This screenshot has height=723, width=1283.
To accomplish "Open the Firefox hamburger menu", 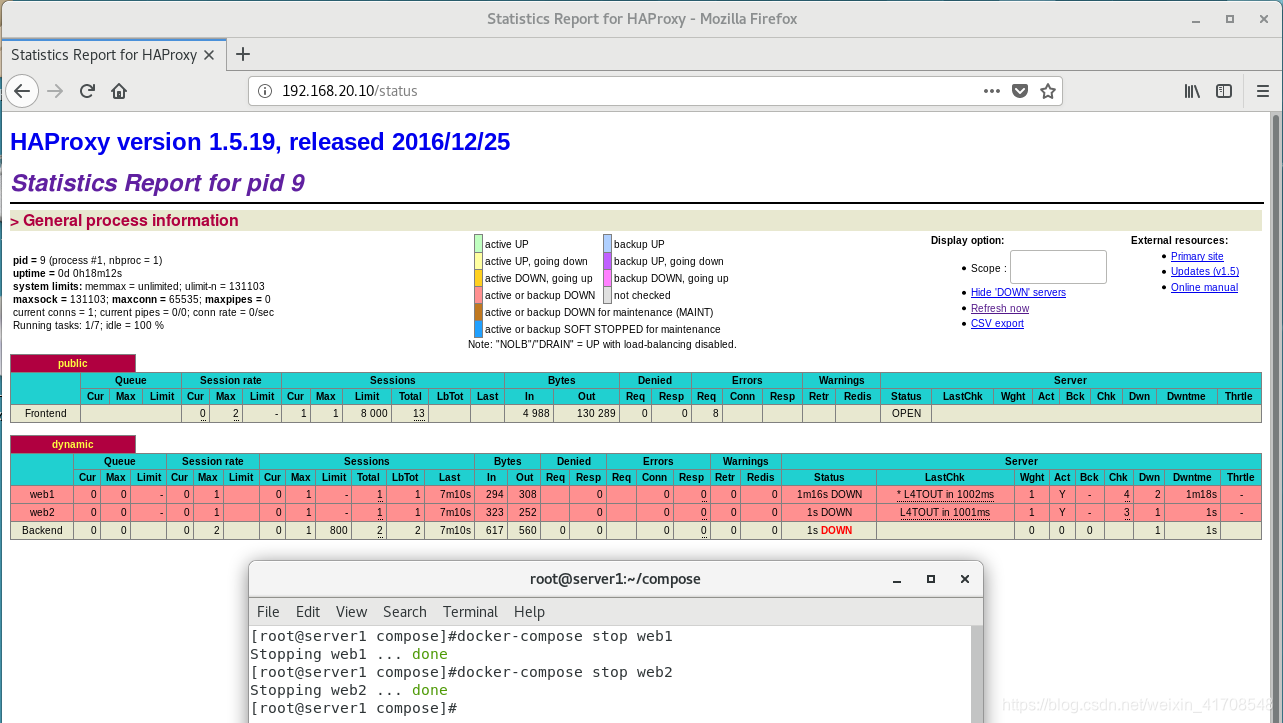I will [x=1263, y=91].
